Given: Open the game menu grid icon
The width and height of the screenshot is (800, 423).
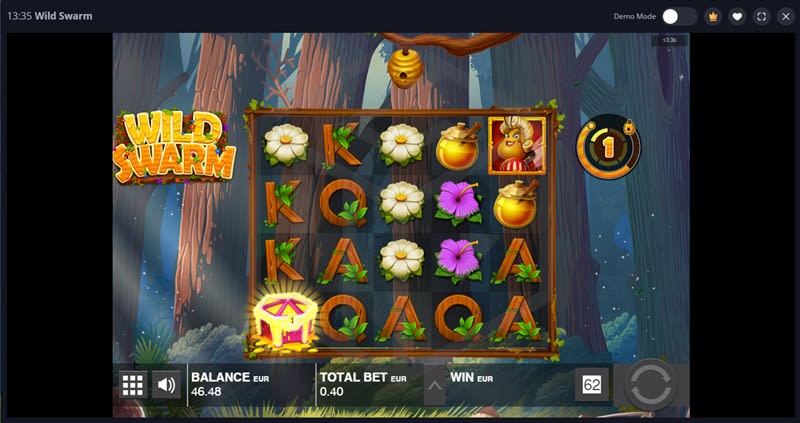Looking at the screenshot, I should tap(133, 385).
